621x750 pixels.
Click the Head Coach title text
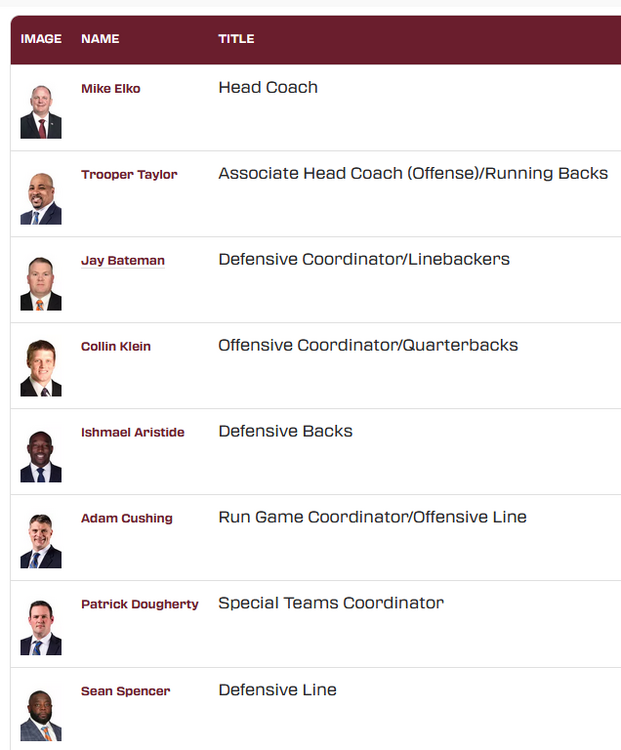(268, 88)
